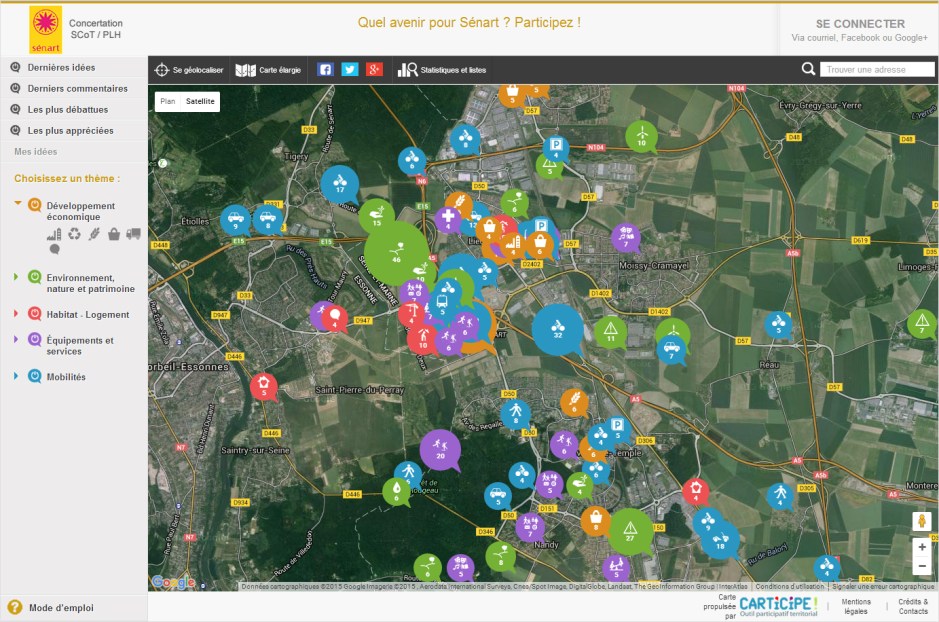This screenshot has width=939, height=622.
Task: Click the recycling sub-theme icon
Action: point(74,234)
